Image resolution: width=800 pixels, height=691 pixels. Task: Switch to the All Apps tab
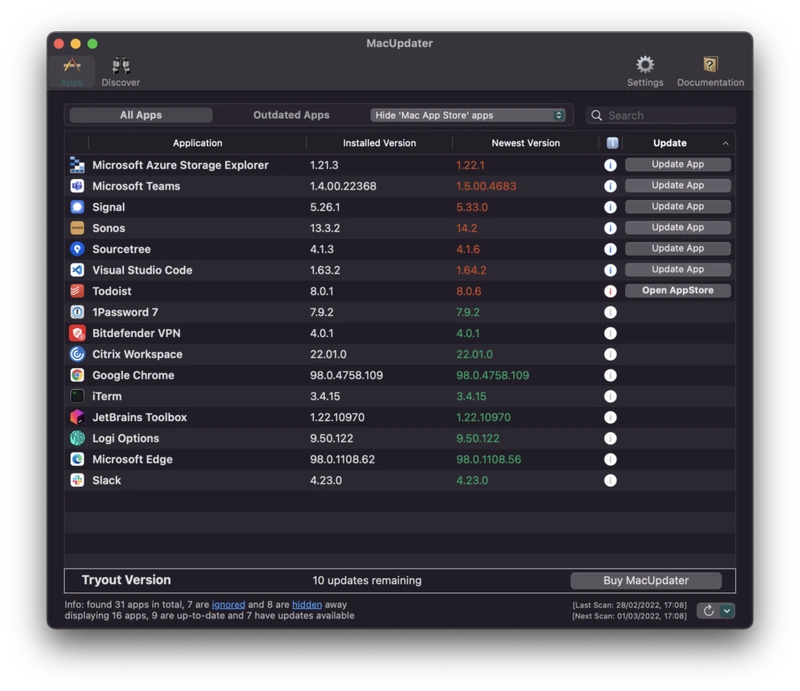point(139,114)
